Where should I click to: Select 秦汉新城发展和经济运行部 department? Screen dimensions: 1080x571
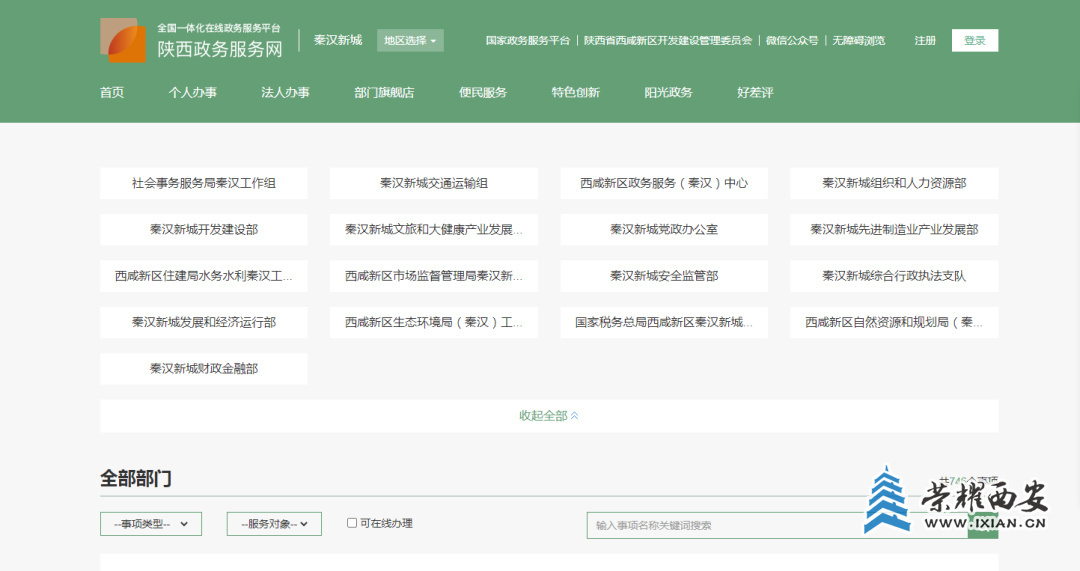204,322
